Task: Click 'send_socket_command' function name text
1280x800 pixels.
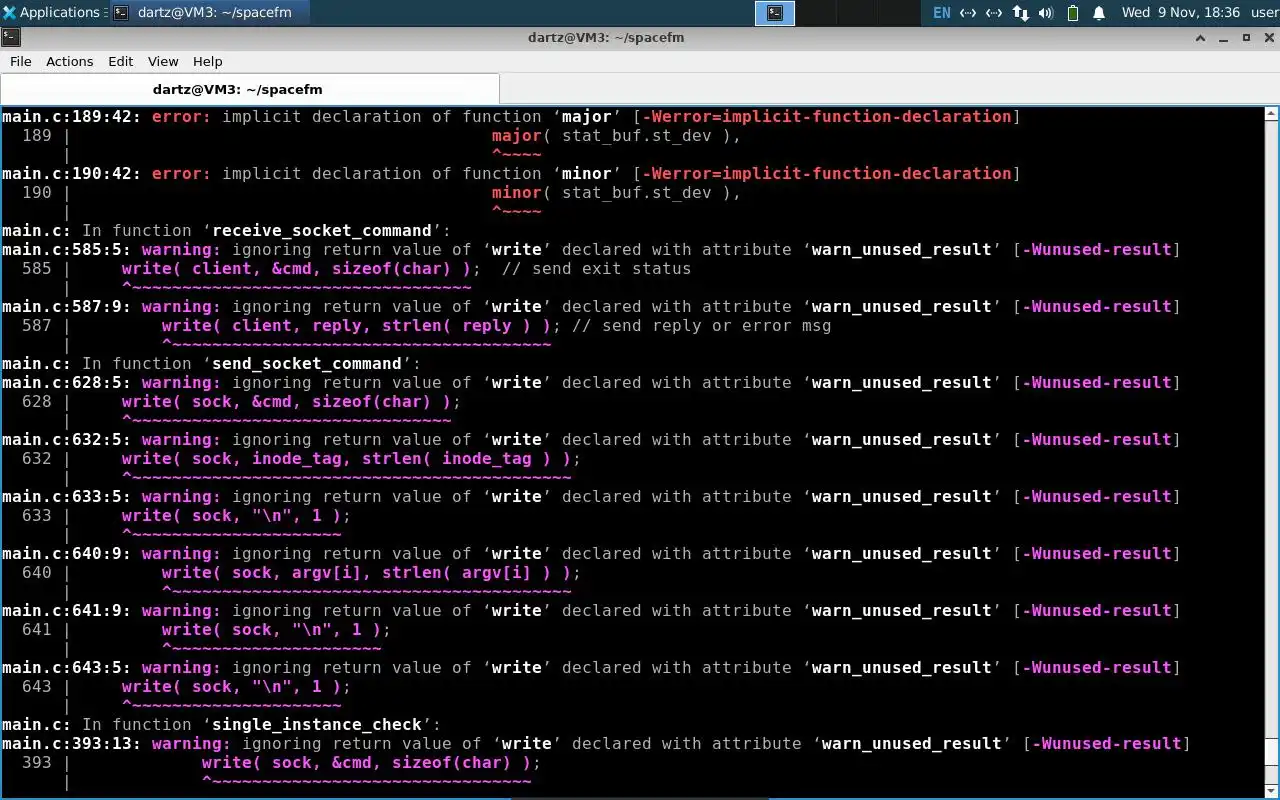Action: pos(307,364)
